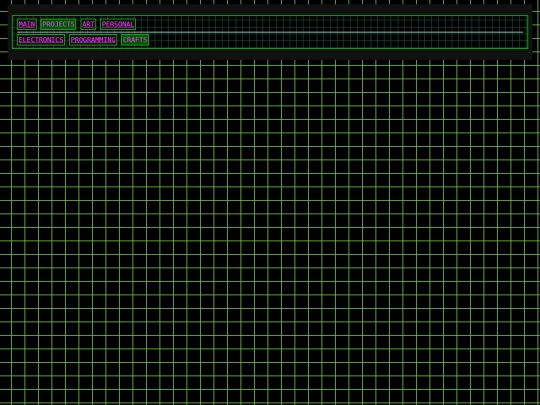This screenshot has height=405, width=540.
Task: Open the ELECTRONICS sub-category link
Action: pos(41,40)
